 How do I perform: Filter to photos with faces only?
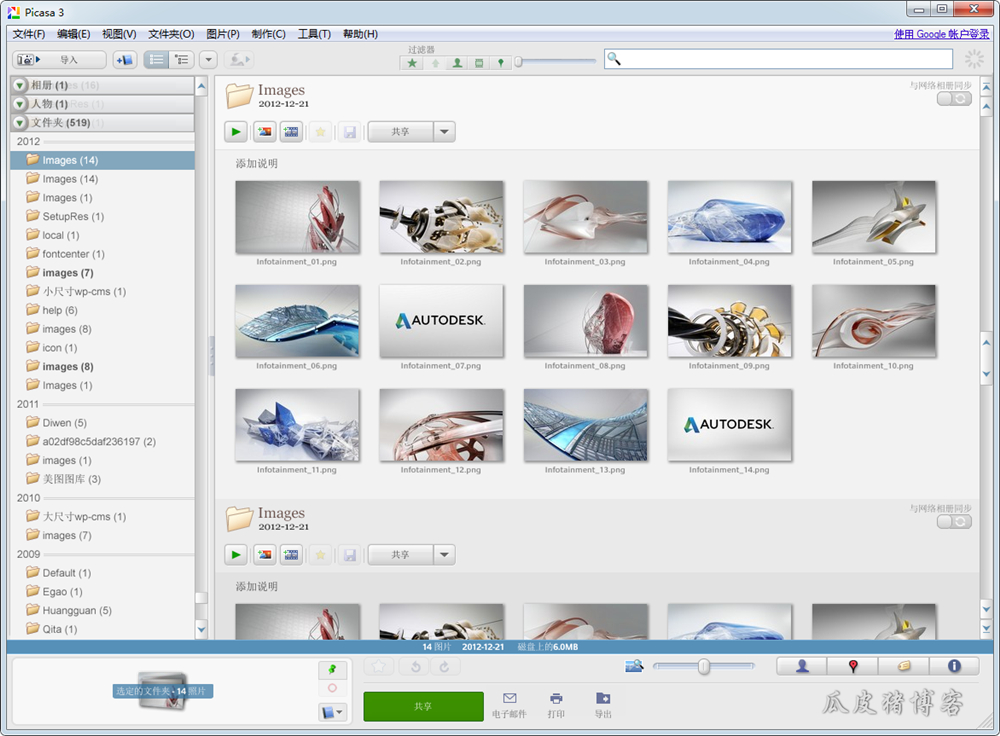pyautogui.click(x=457, y=63)
